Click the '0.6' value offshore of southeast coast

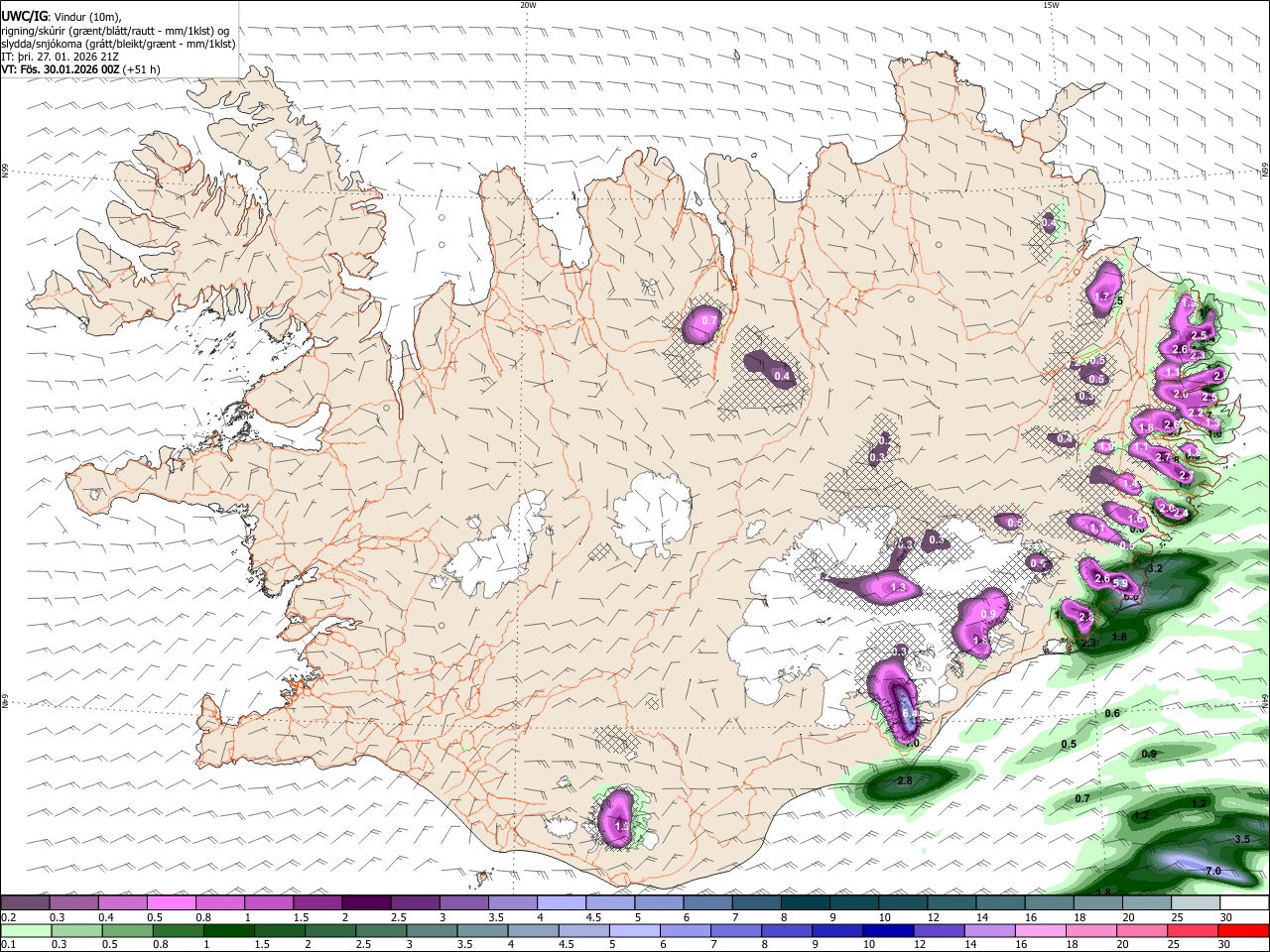pos(1112,713)
